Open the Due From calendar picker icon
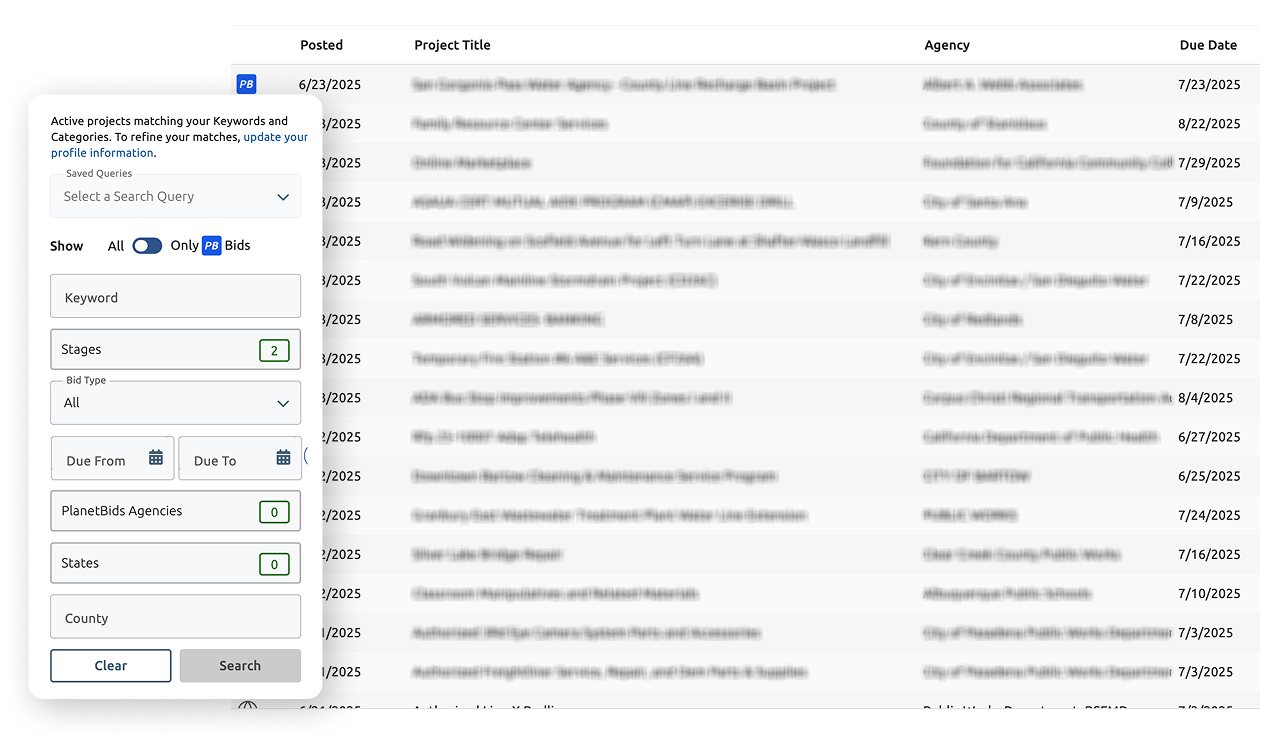Screen dimensions: 1261x750 click(156, 458)
